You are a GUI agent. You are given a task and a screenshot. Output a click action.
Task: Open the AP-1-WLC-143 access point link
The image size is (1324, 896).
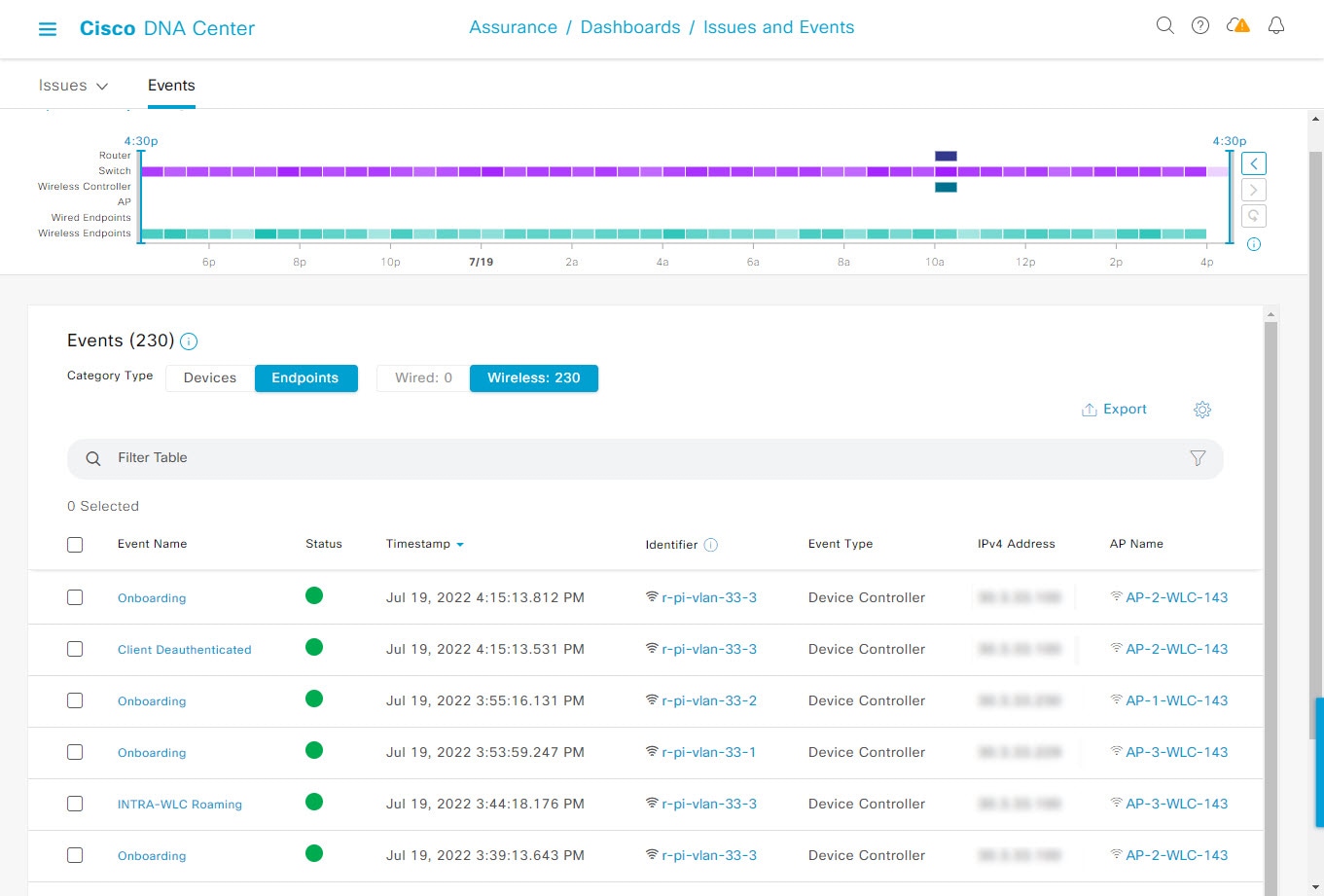tap(1177, 700)
